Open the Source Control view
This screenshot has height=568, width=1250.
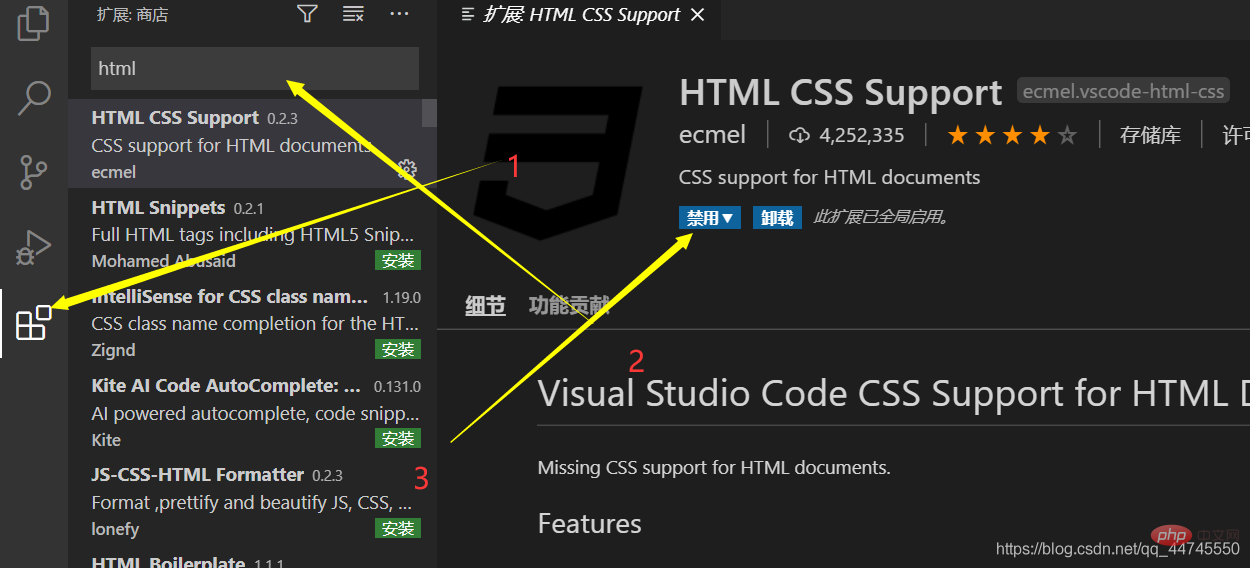[x=33, y=172]
